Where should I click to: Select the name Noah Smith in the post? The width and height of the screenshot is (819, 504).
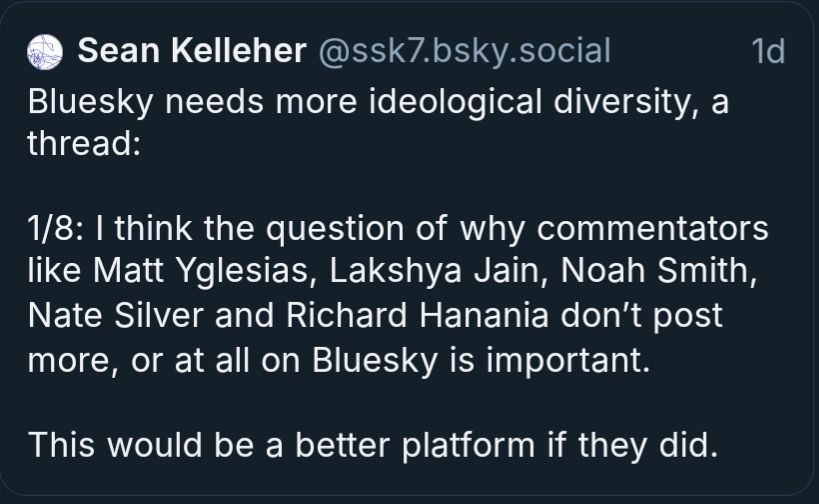[658, 271]
